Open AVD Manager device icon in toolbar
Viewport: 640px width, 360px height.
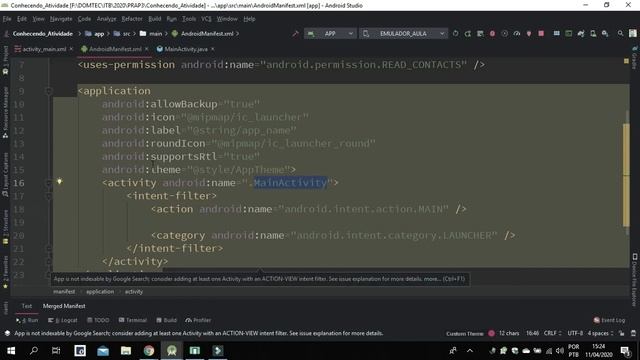593,33
